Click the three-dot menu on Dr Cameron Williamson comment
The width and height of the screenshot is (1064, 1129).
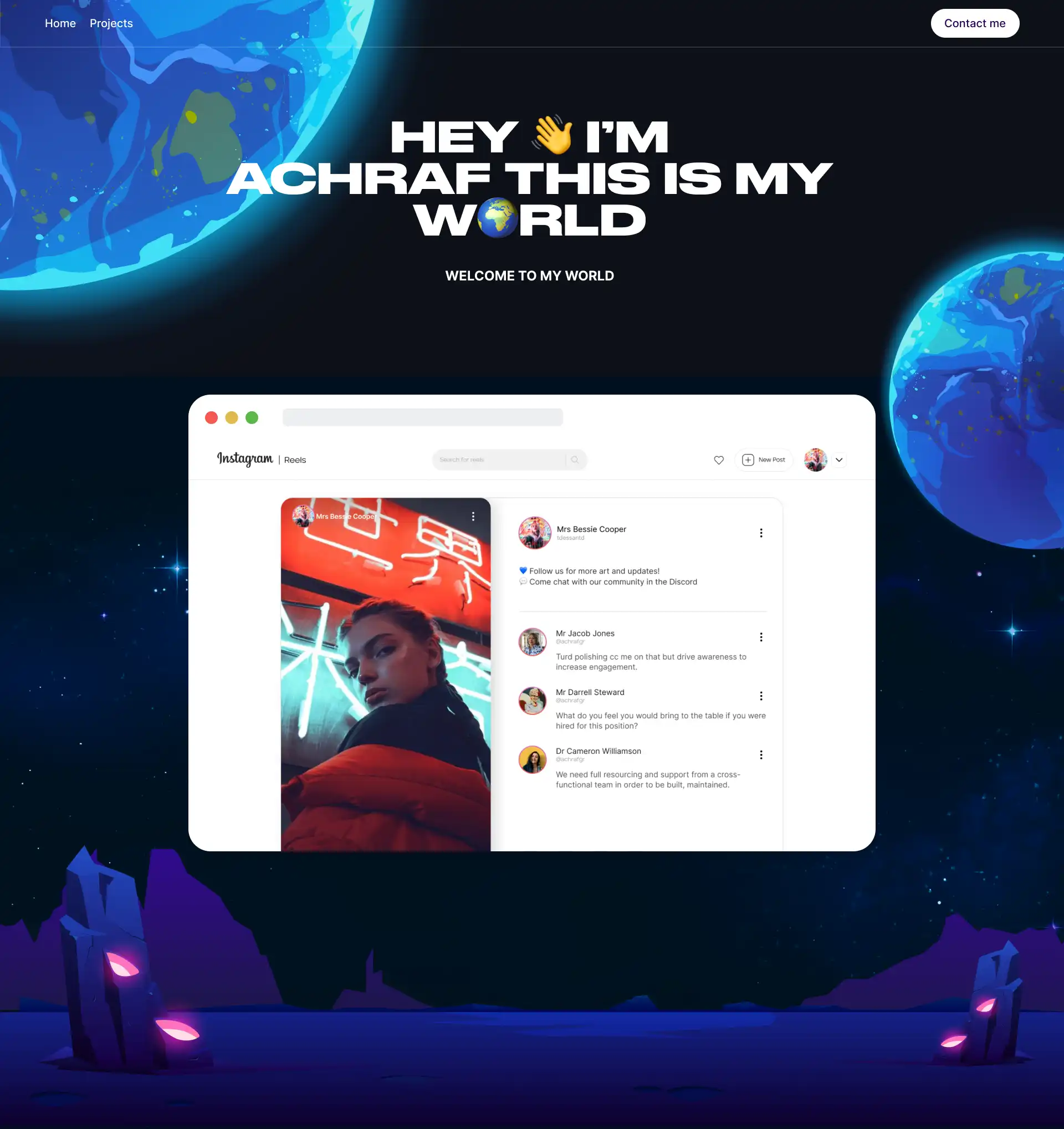coord(761,755)
